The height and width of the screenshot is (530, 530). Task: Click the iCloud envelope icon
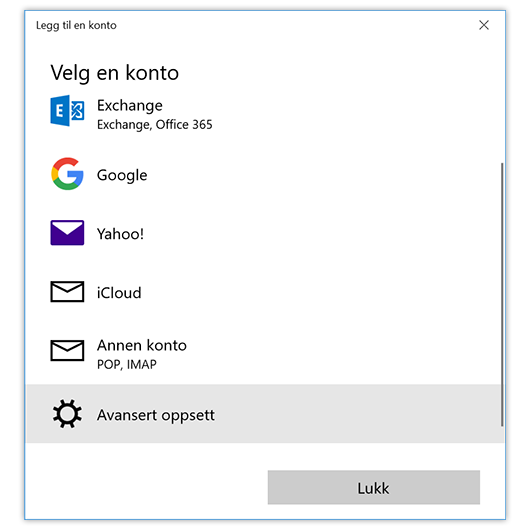(x=67, y=291)
